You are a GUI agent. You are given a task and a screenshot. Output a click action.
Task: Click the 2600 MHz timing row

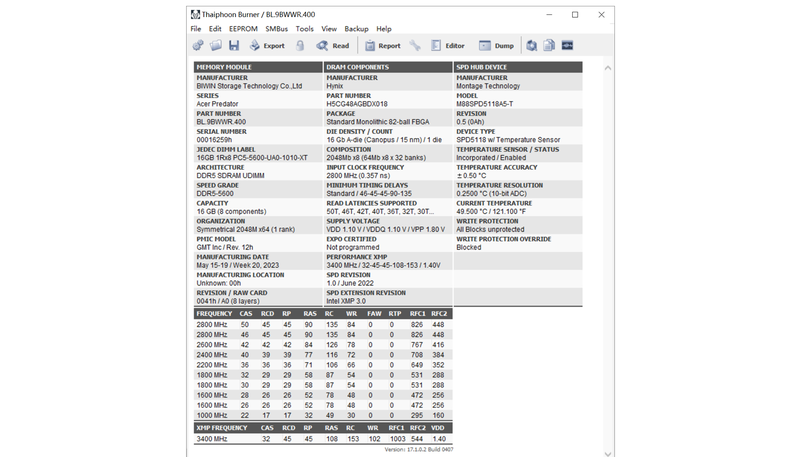pyautogui.click(x=322, y=345)
